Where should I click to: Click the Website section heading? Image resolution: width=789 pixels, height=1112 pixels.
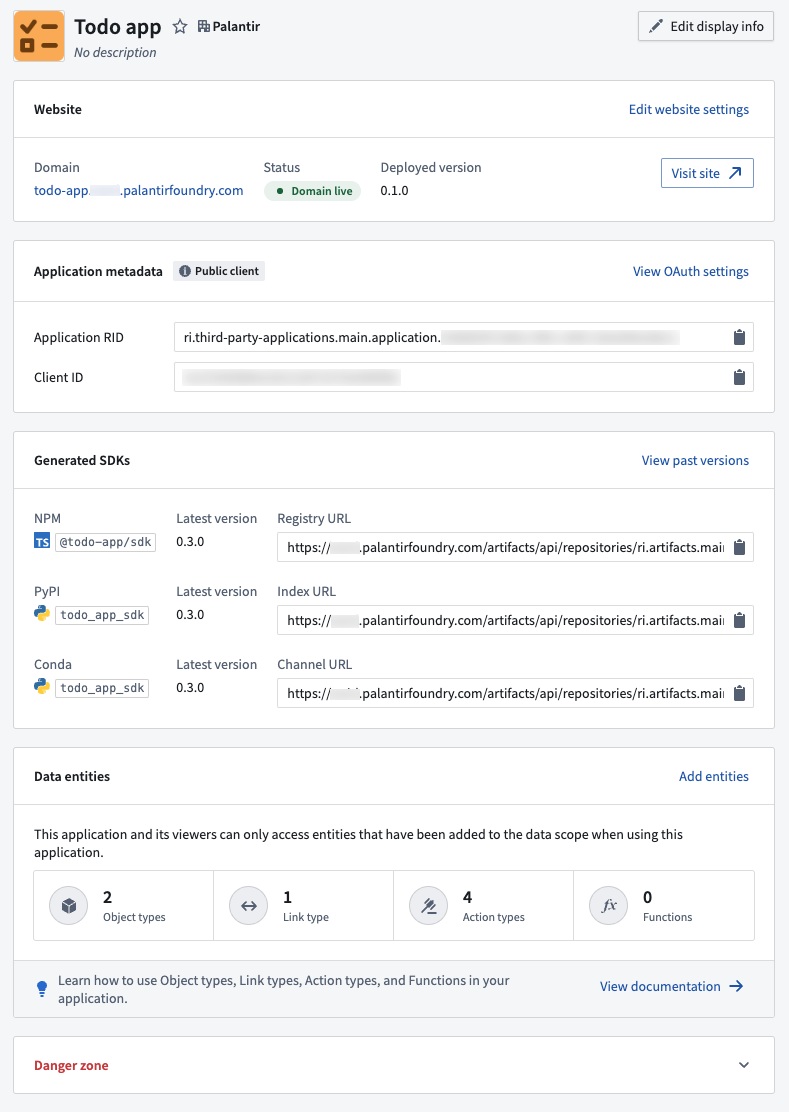[x=57, y=109]
